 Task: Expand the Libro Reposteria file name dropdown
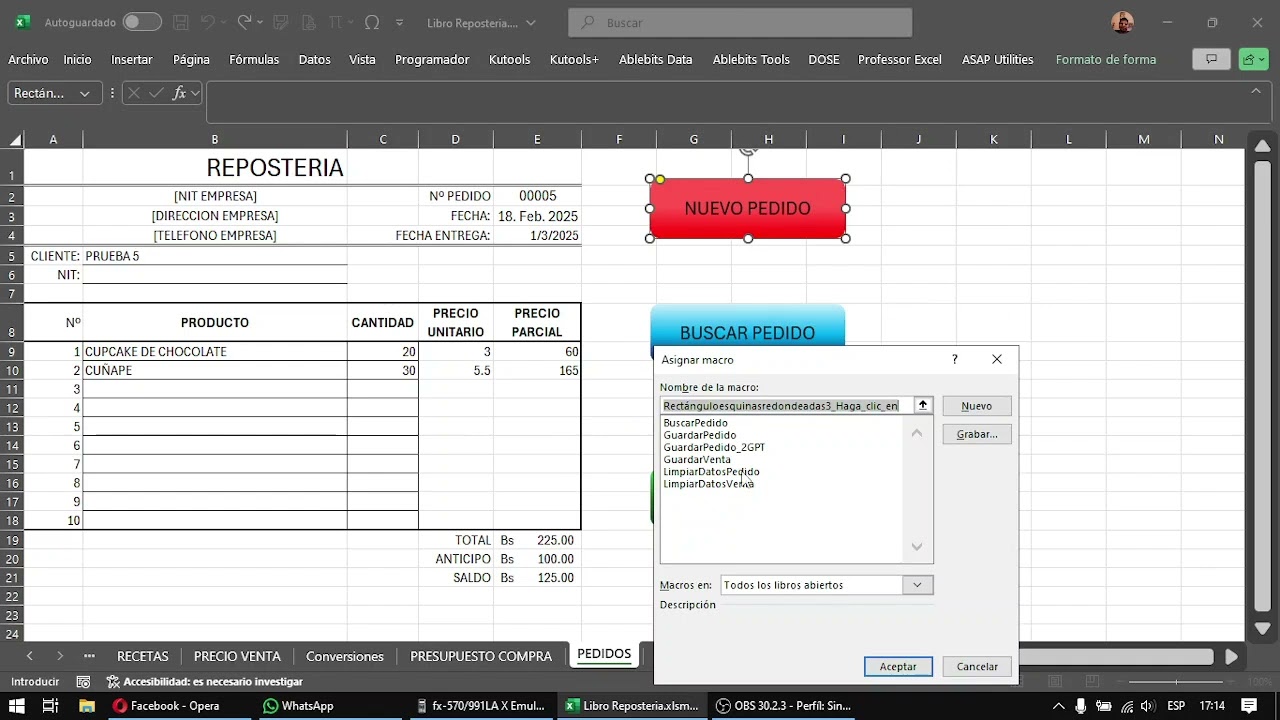(x=531, y=22)
